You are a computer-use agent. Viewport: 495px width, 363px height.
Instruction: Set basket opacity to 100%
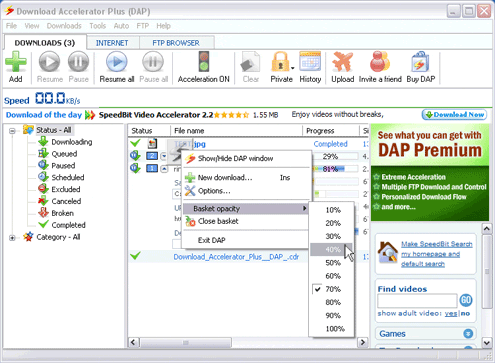click(x=331, y=329)
